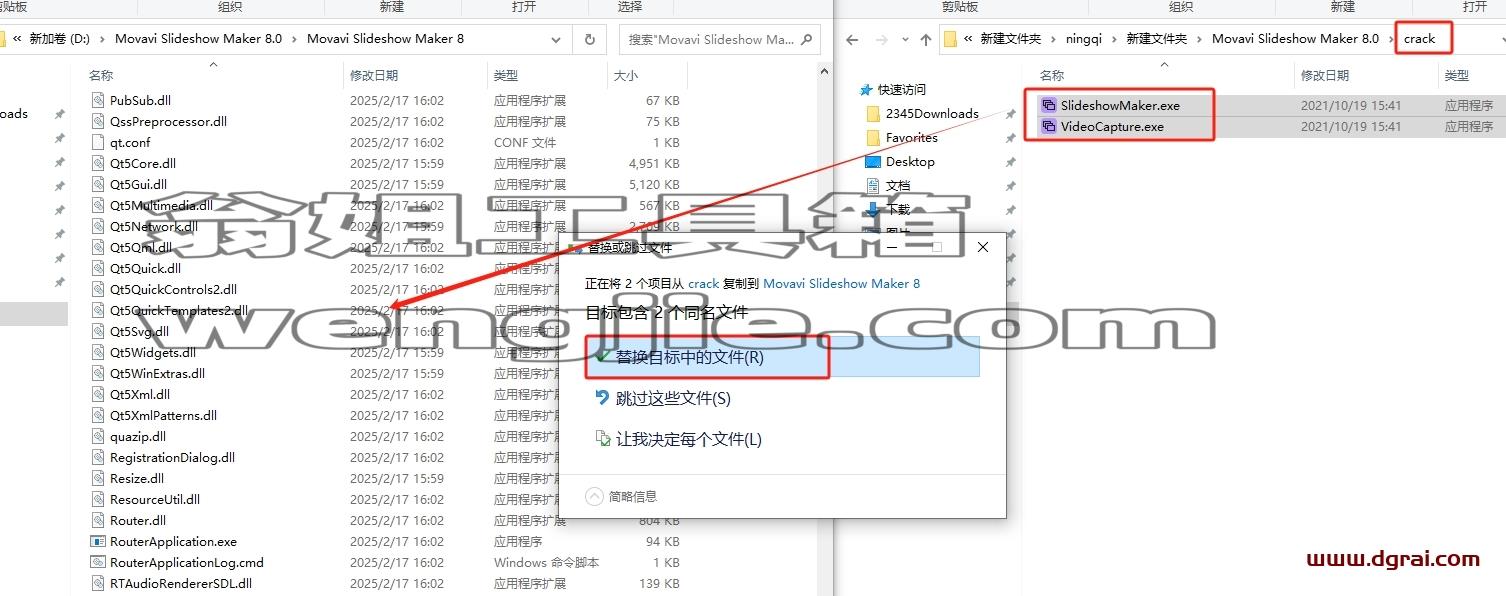This screenshot has height=596, width=1506.
Task: Click Qt5Core.dll file icon
Action: pos(98,163)
